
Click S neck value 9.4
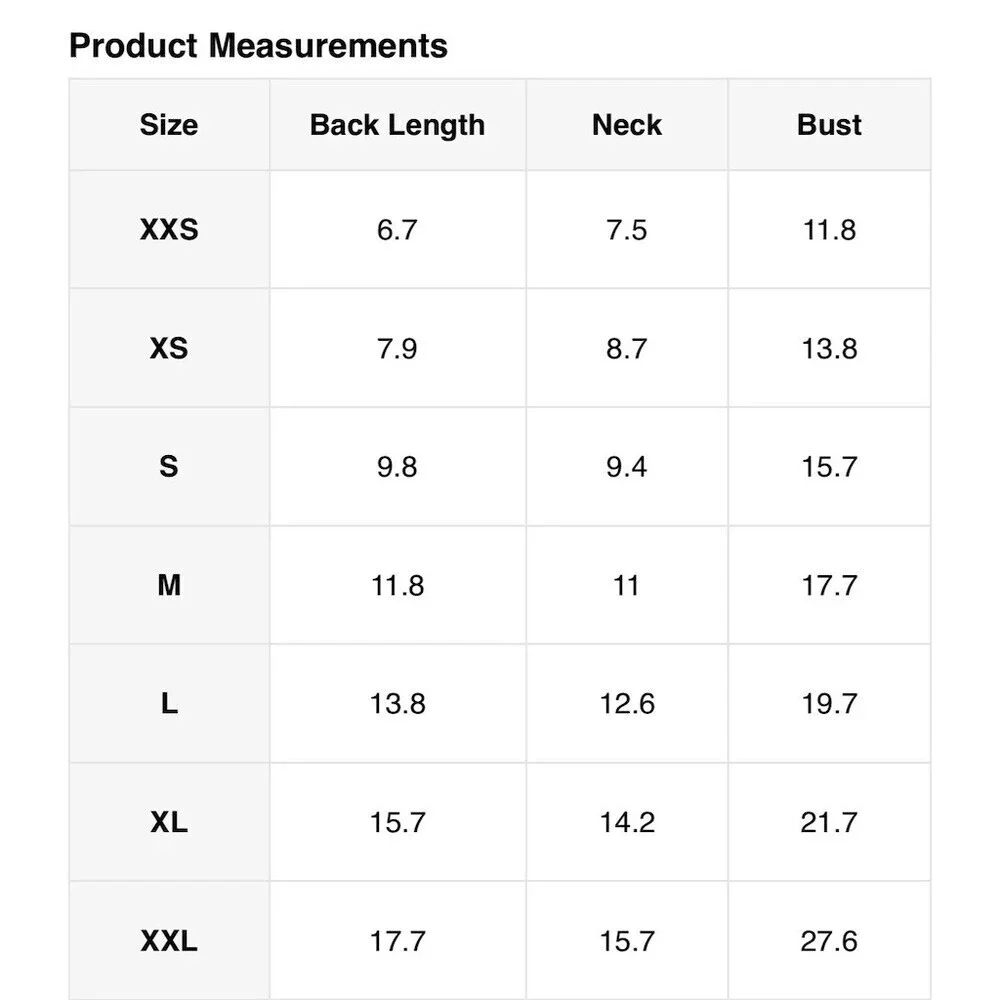point(627,466)
